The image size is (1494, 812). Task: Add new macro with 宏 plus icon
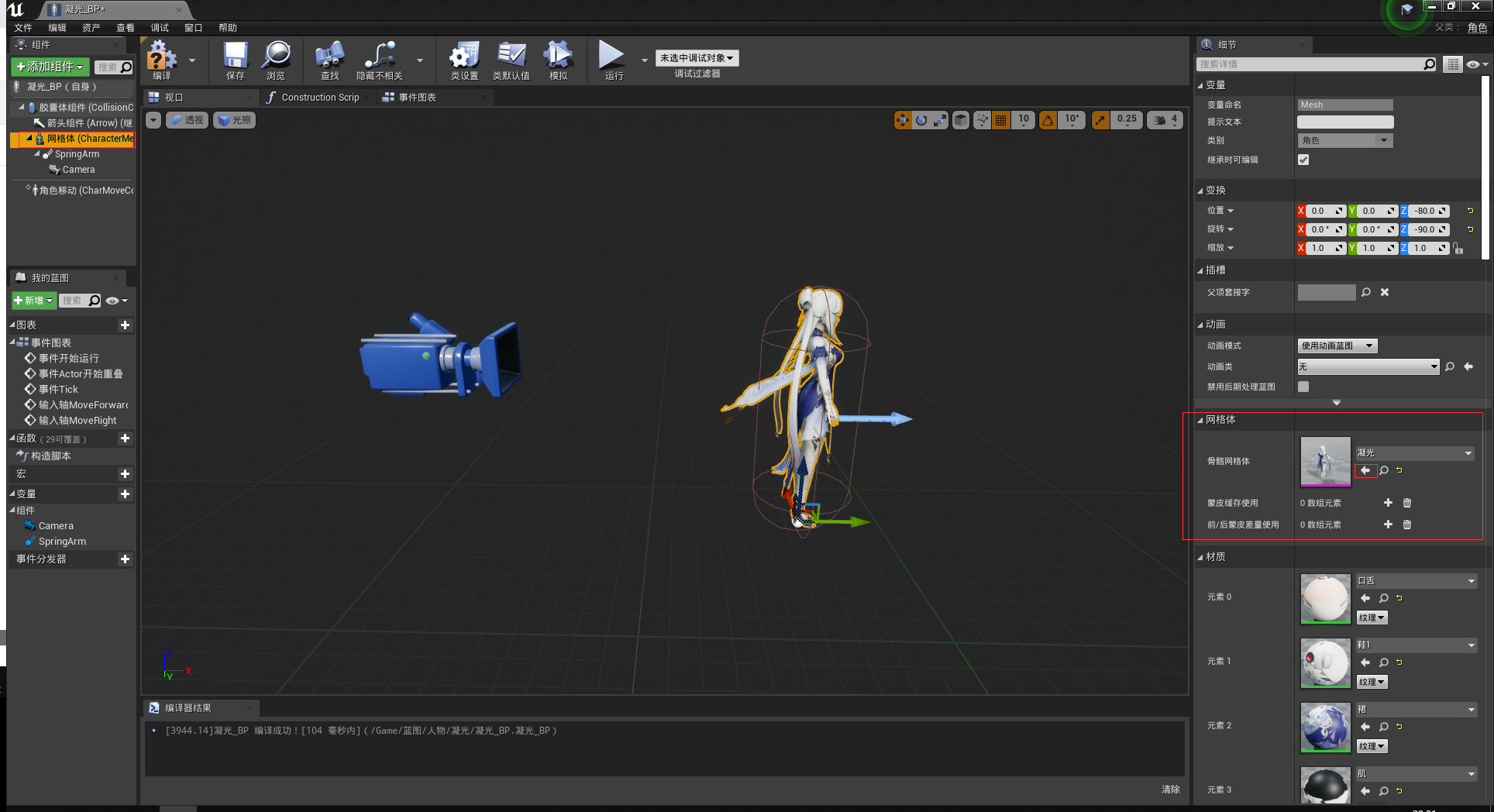point(125,474)
